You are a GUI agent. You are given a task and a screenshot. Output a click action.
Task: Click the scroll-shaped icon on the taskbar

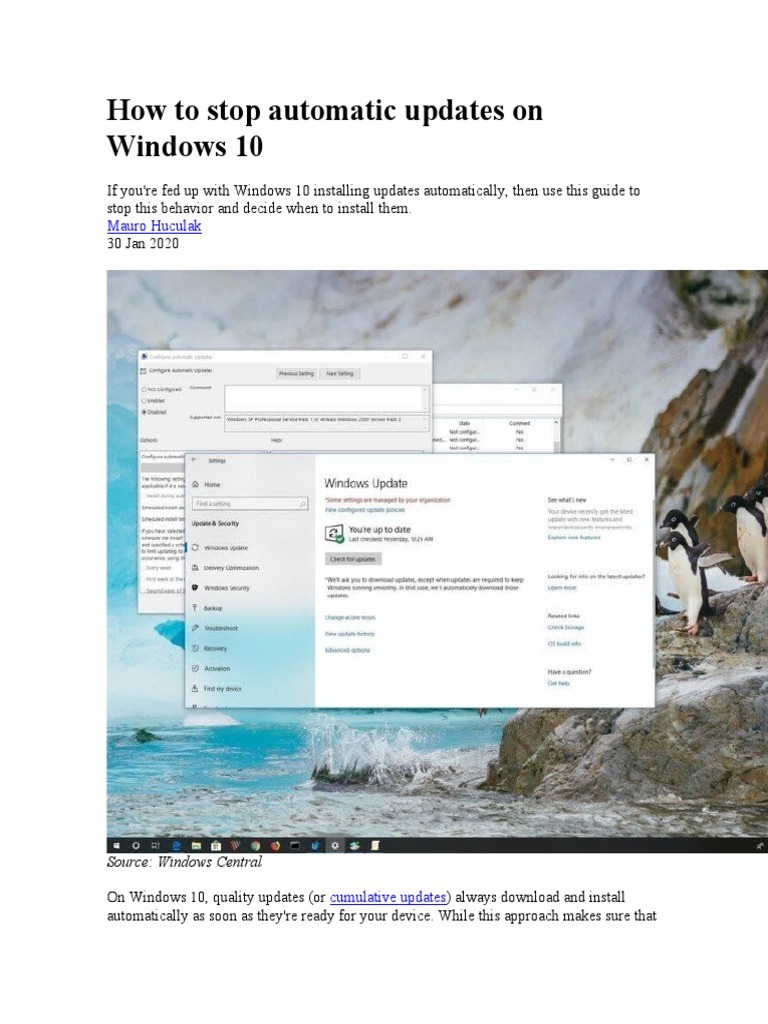coord(375,845)
